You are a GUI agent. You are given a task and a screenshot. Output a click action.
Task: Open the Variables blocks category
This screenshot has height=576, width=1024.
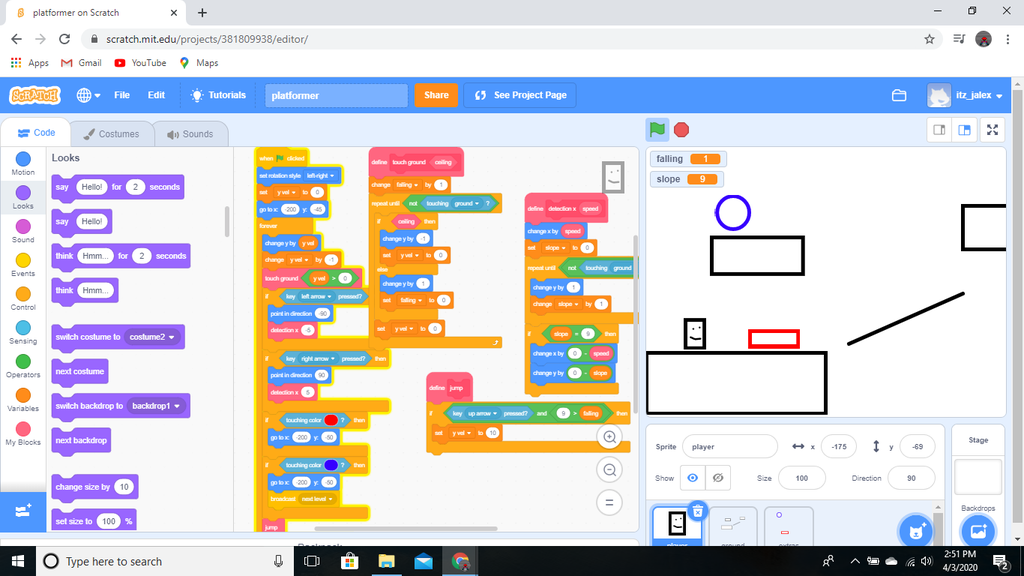(23, 400)
